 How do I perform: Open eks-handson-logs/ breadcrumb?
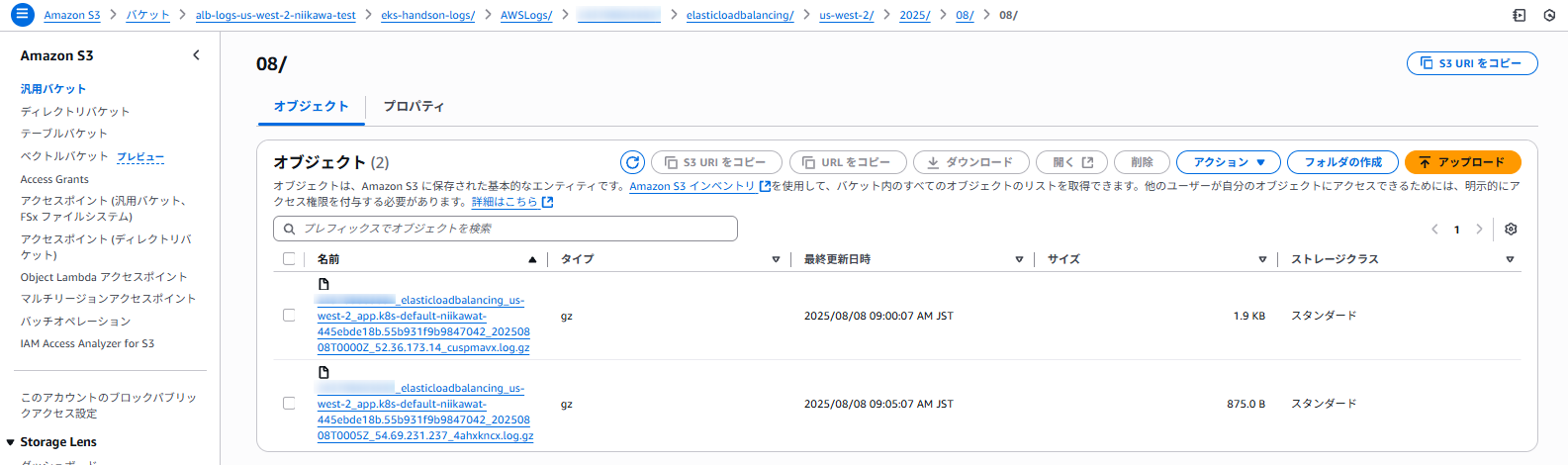(x=427, y=15)
